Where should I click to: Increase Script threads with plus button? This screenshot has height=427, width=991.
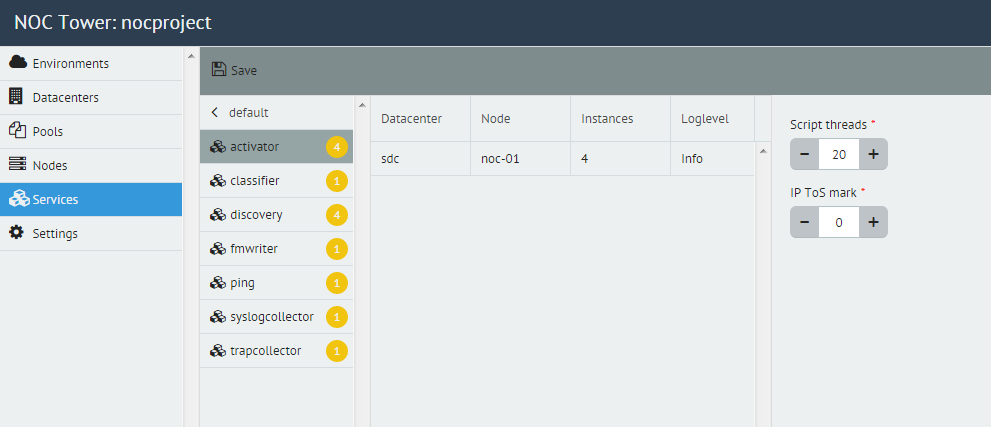tap(873, 154)
